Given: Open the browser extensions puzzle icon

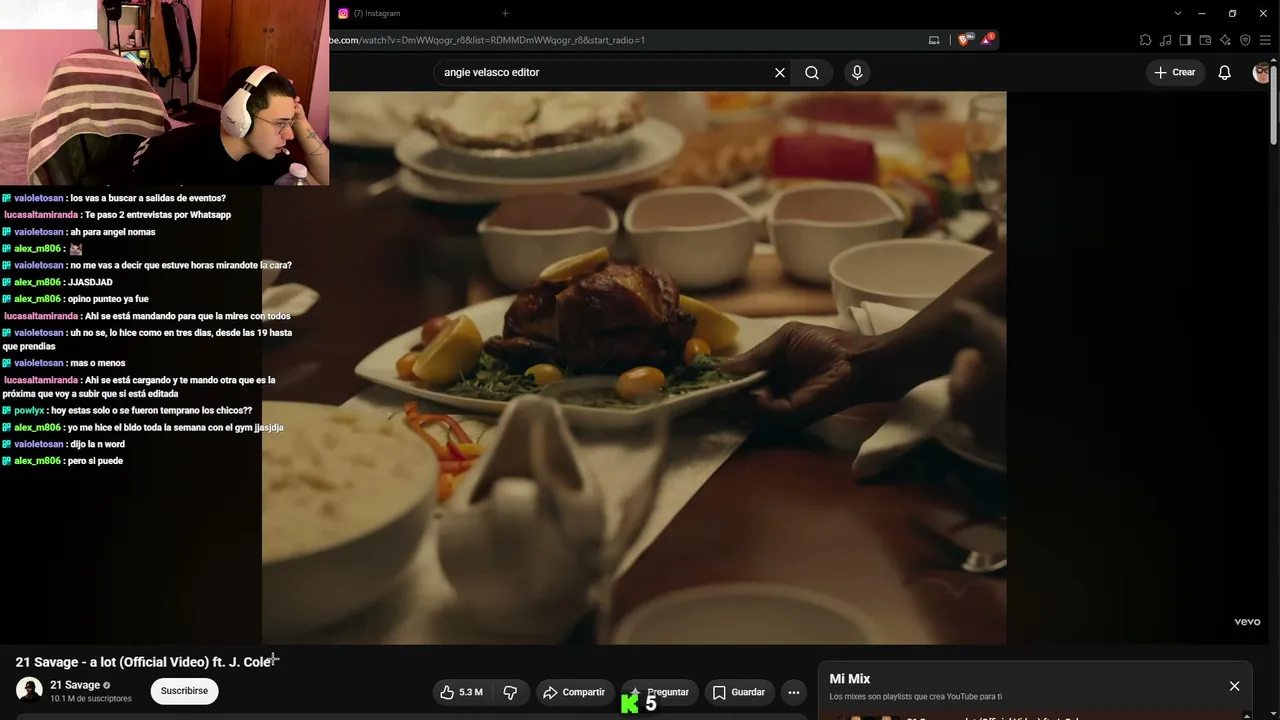Looking at the screenshot, I should 1145,40.
